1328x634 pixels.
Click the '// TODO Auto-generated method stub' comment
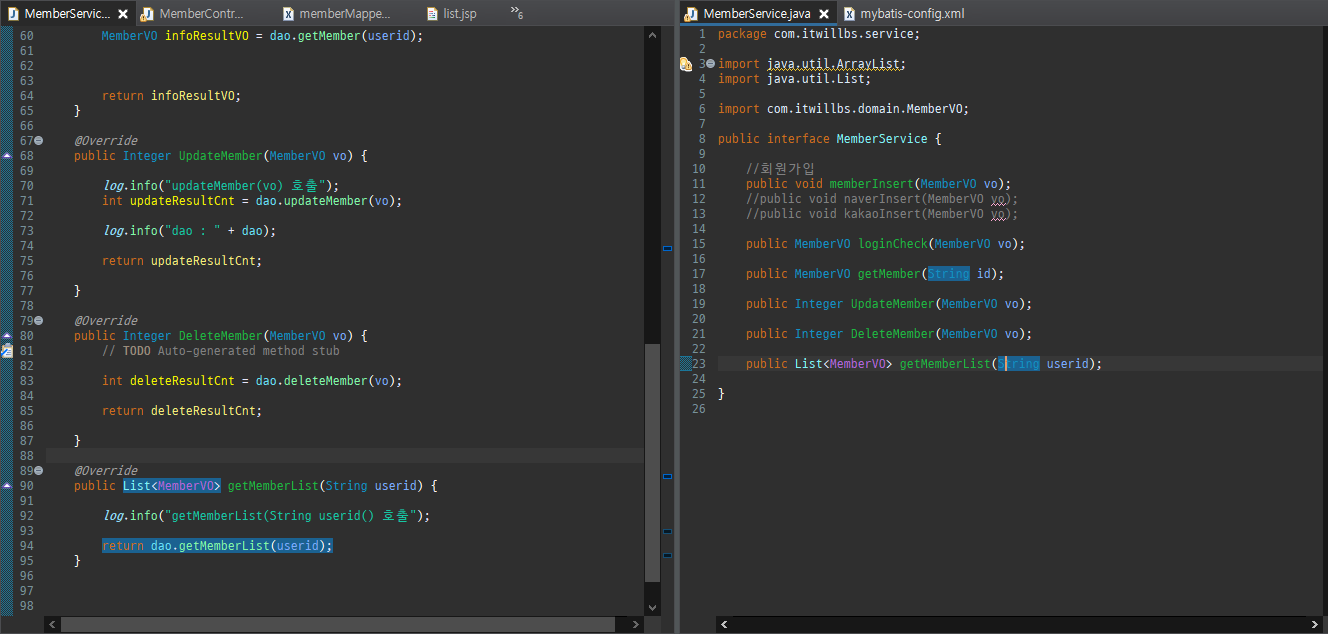(x=221, y=351)
